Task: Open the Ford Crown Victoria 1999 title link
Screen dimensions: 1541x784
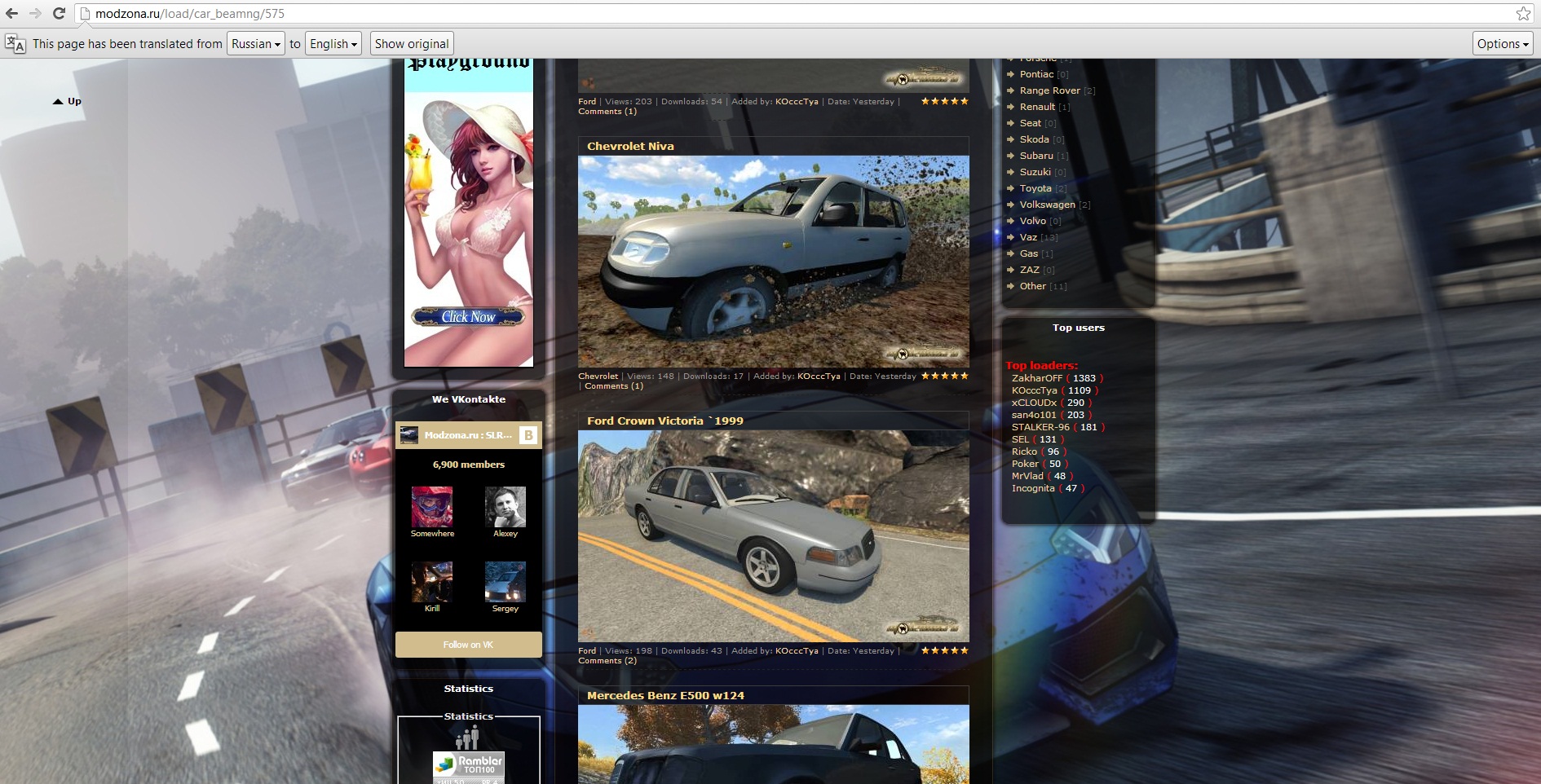Action: tap(665, 421)
